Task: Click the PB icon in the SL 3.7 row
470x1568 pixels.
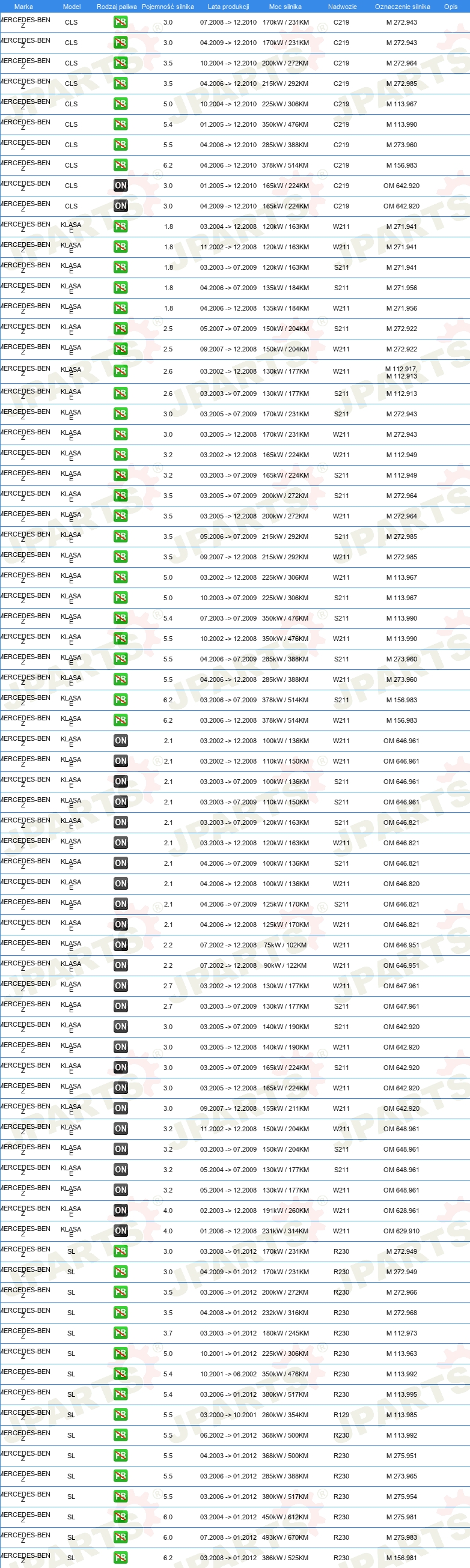Action: pos(121,1333)
